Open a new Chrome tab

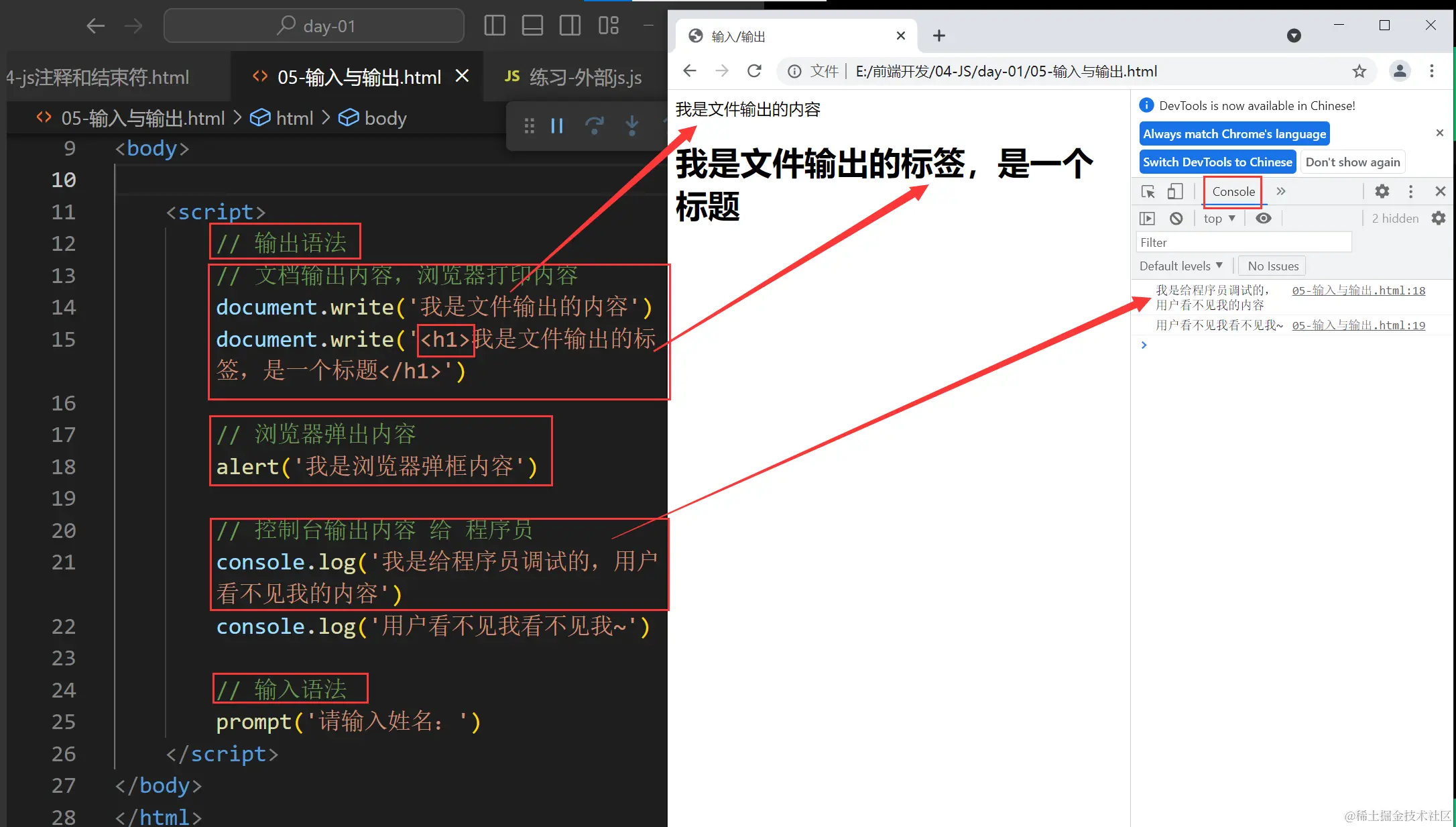point(939,36)
